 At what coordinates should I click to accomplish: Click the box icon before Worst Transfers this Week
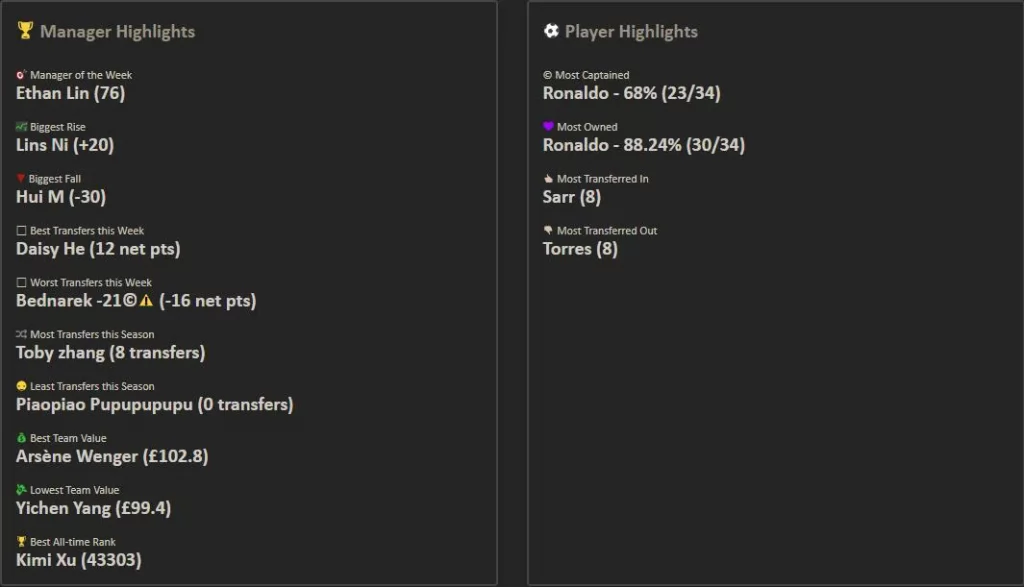(x=21, y=283)
